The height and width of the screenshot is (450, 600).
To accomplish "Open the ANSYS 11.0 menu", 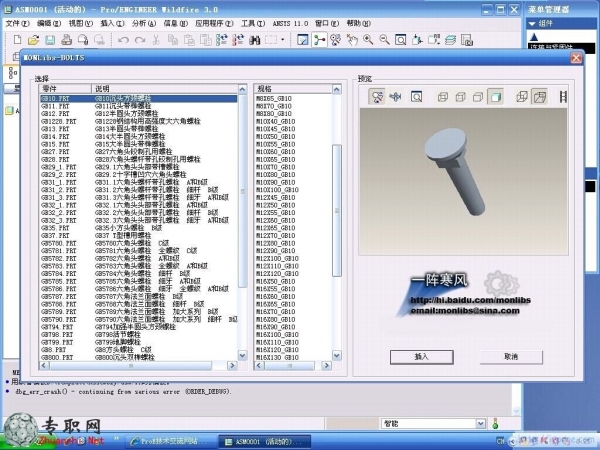I will (288, 22).
